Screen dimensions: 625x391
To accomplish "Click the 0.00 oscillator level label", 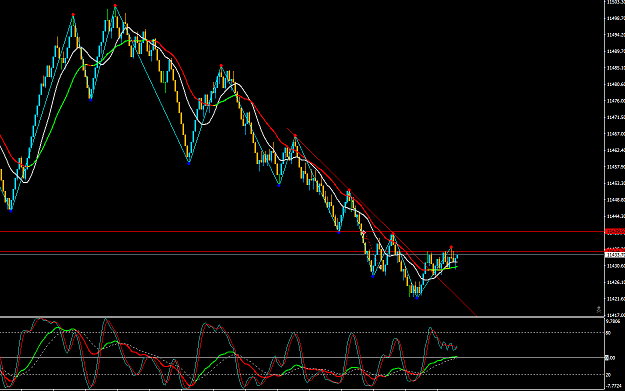I will (610, 358).
